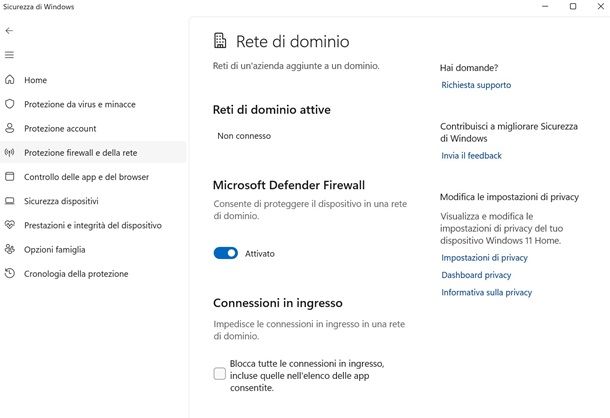Screen dimensions: 610x418
Task: Open Controllo delle app e del browser
Action: 93,176
